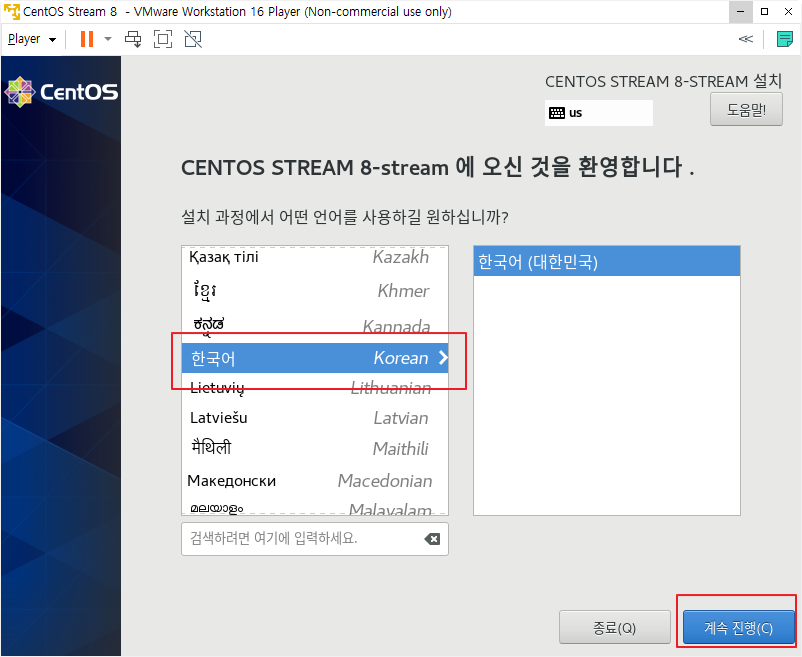Select 한국어 Korean language row

(315, 358)
